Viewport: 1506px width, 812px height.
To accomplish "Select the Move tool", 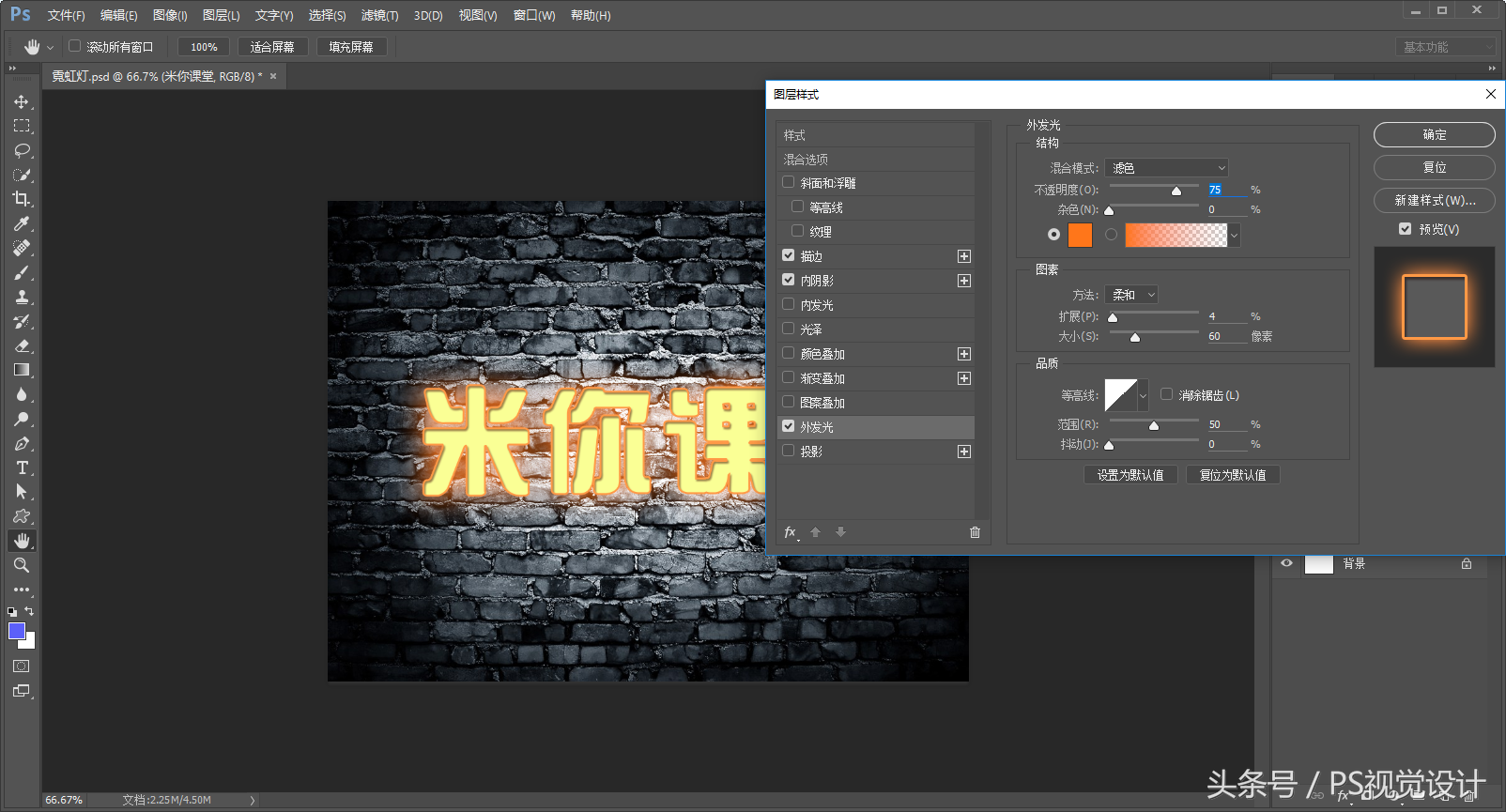I will [22, 101].
